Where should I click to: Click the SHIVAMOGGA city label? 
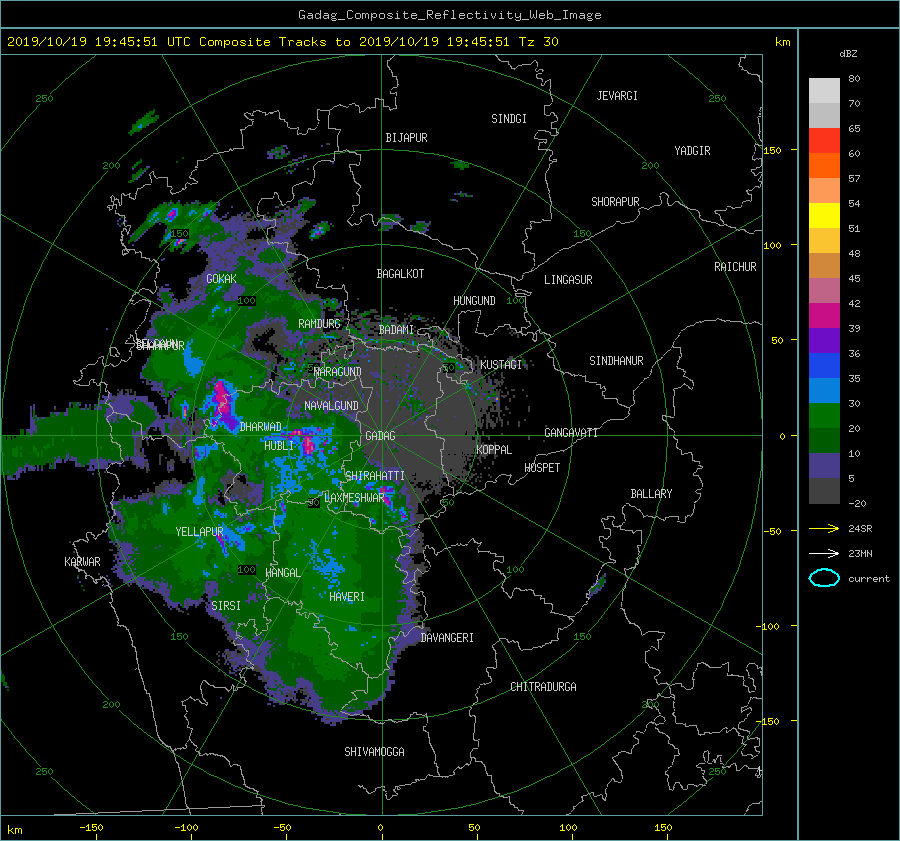pos(374,752)
